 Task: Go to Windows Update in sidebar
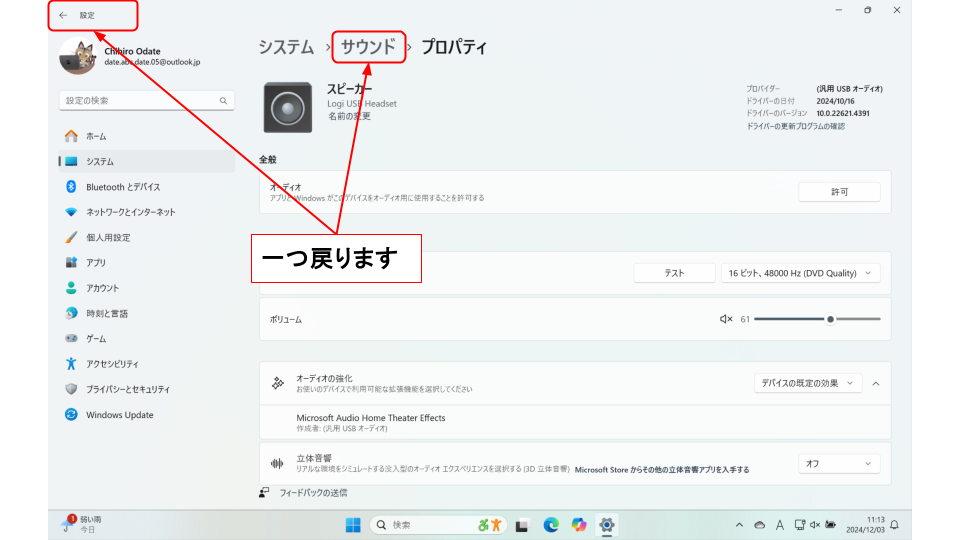(x=119, y=415)
